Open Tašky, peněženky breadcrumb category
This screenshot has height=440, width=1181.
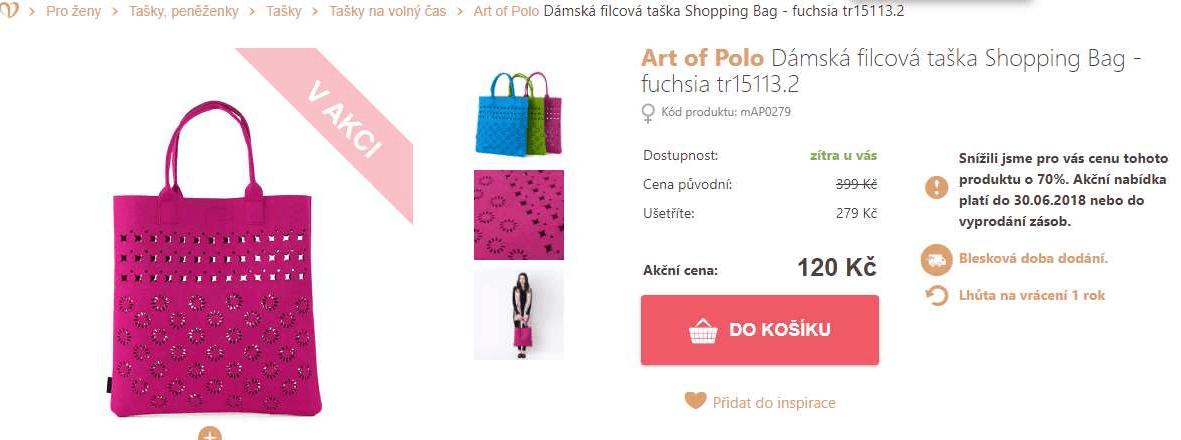[x=183, y=11]
